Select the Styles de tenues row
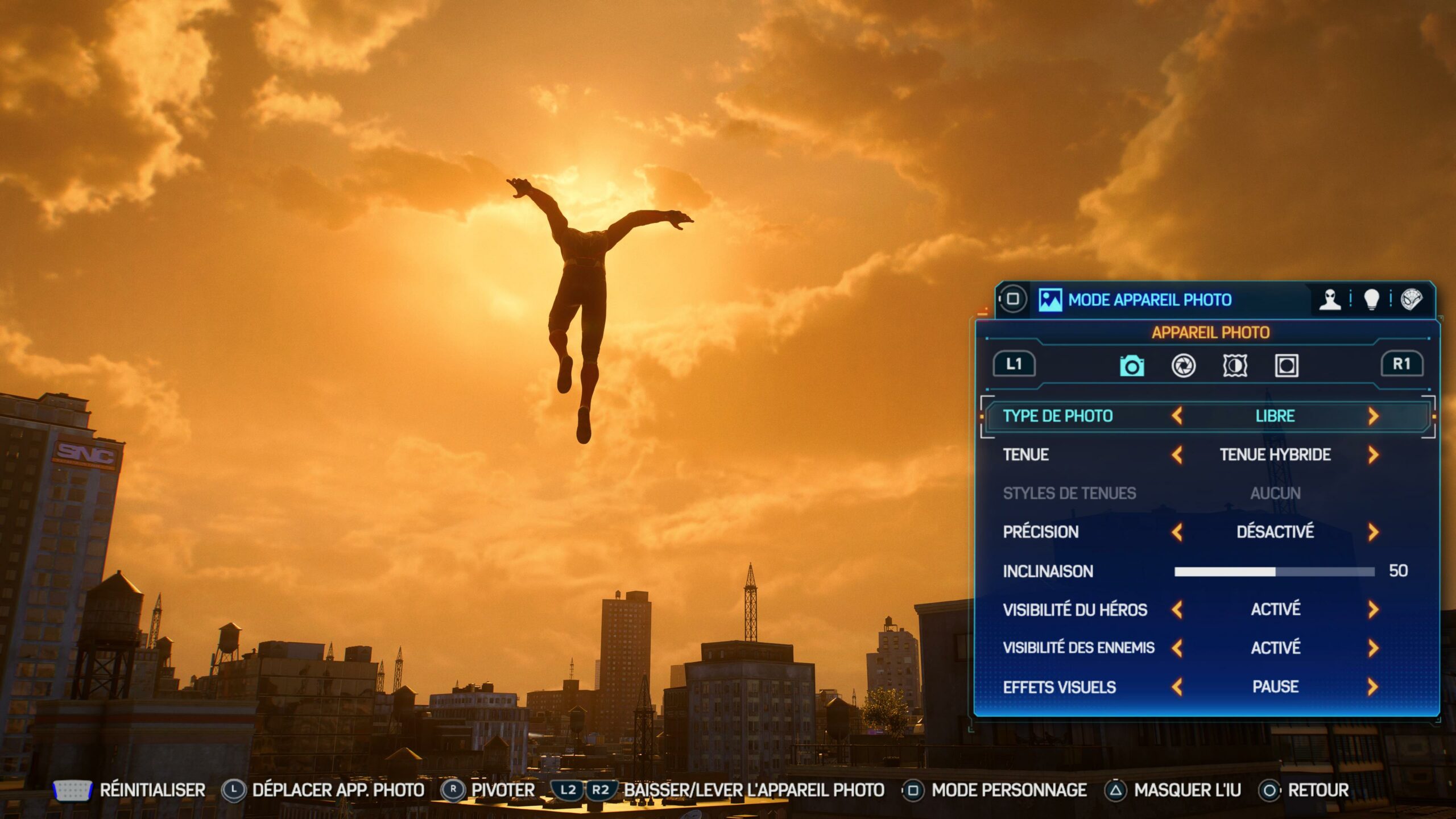 point(1208,493)
